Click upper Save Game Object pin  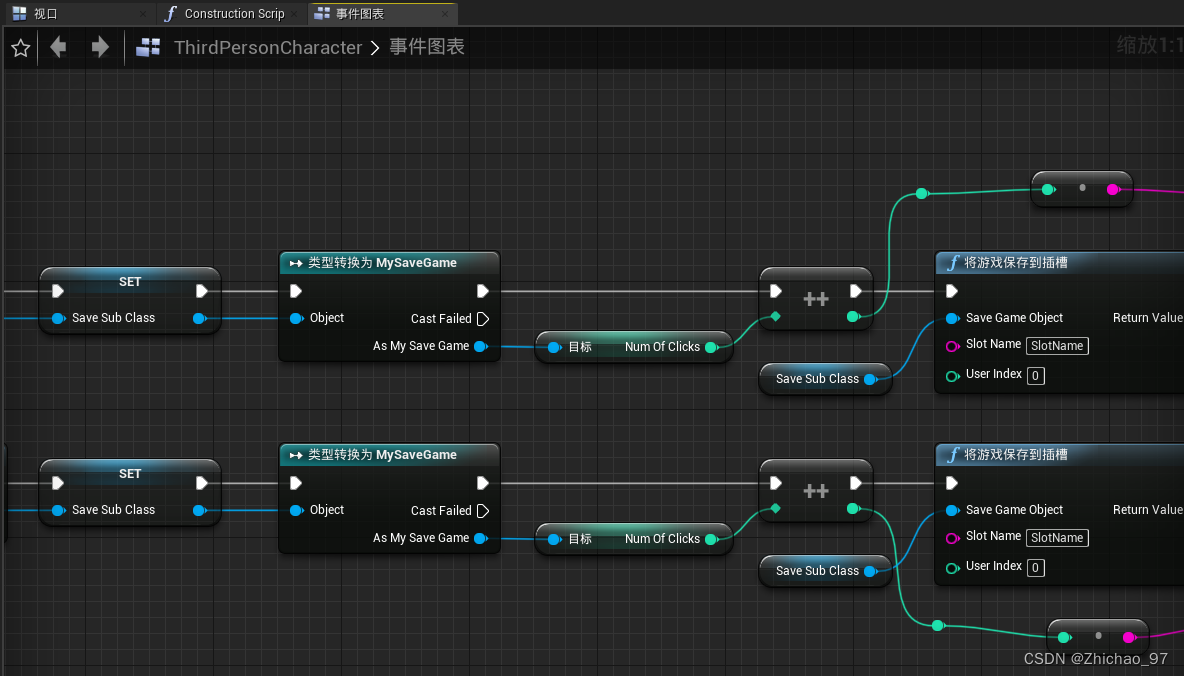pyautogui.click(x=953, y=318)
